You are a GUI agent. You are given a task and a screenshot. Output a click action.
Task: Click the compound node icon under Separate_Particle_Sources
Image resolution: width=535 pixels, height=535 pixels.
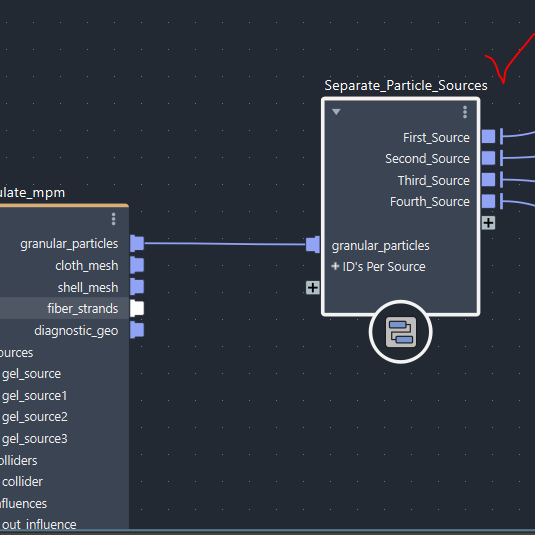[x=401, y=332]
